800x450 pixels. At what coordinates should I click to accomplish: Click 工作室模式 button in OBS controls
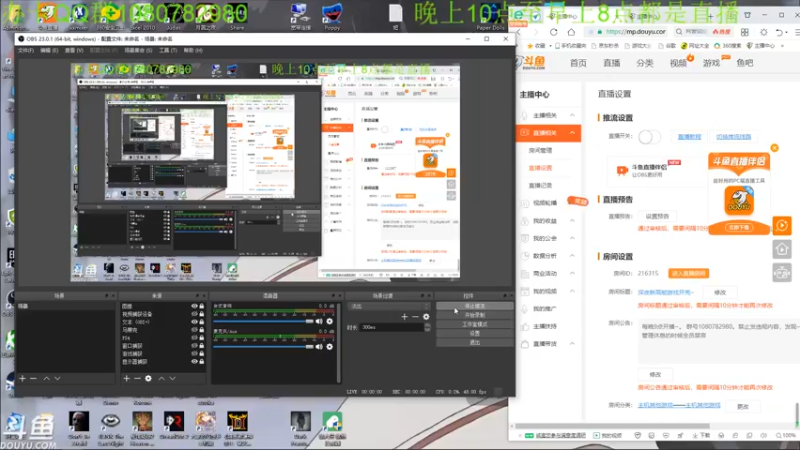pyautogui.click(x=474, y=324)
